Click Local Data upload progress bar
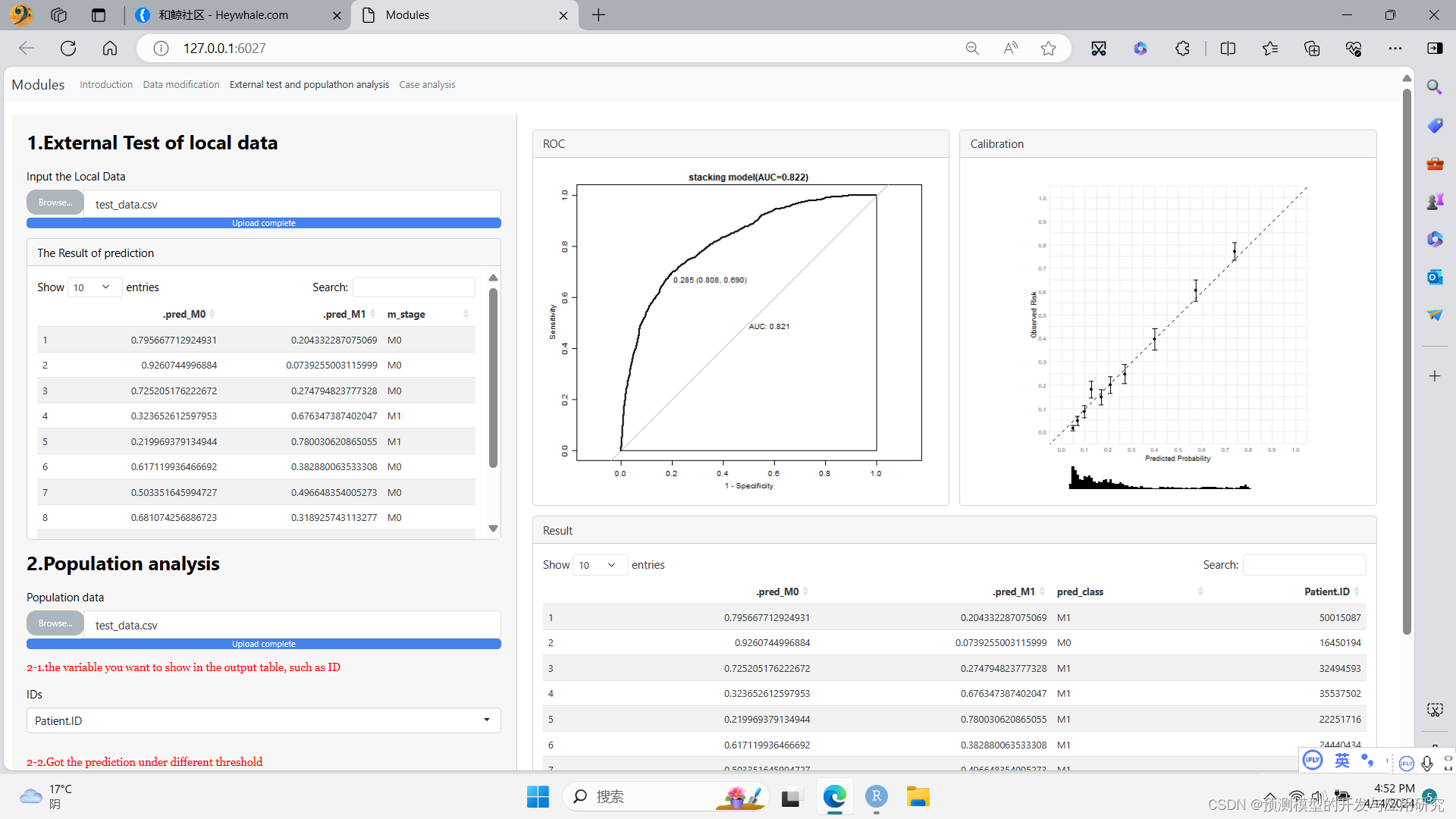Viewport: 1456px width, 819px height. [x=263, y=223]
